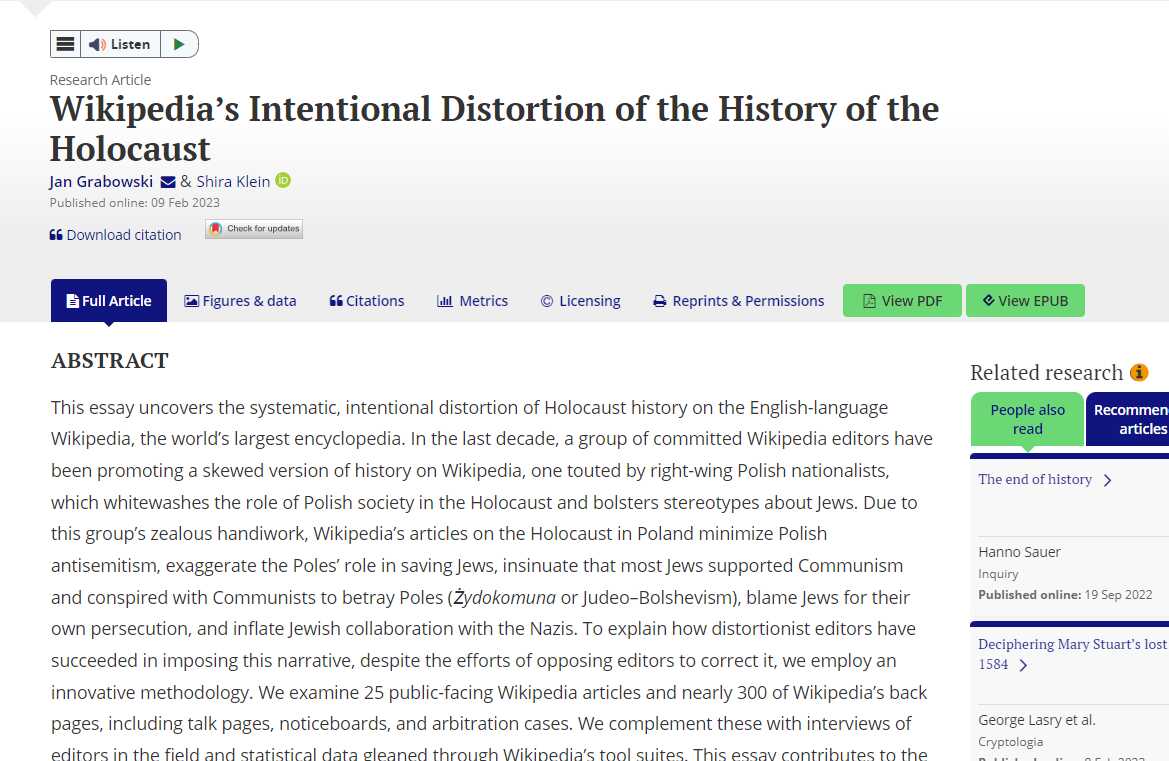Click the View PDF button
This screenshot has height=761, width=1169.
click(902, 300)
